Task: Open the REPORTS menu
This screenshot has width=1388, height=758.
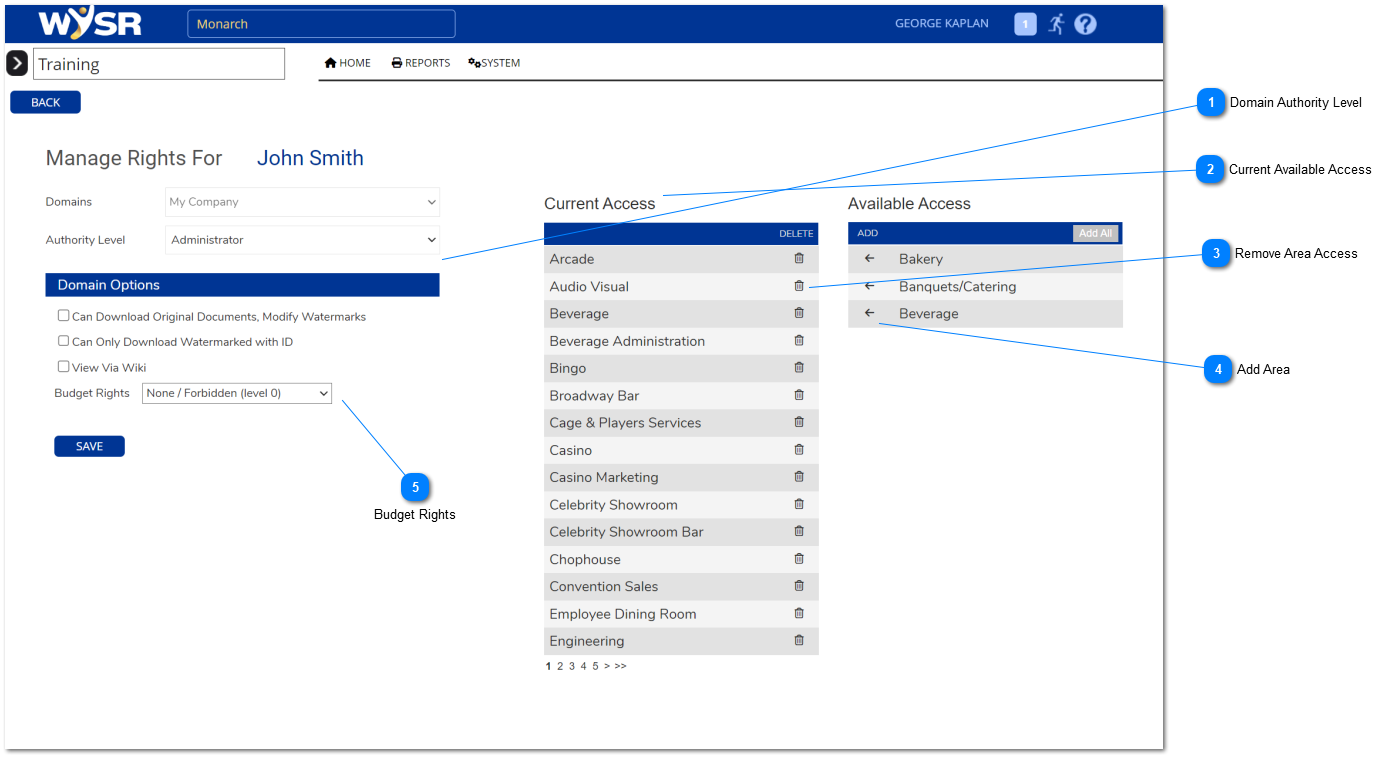Action: tap(421, 63)
